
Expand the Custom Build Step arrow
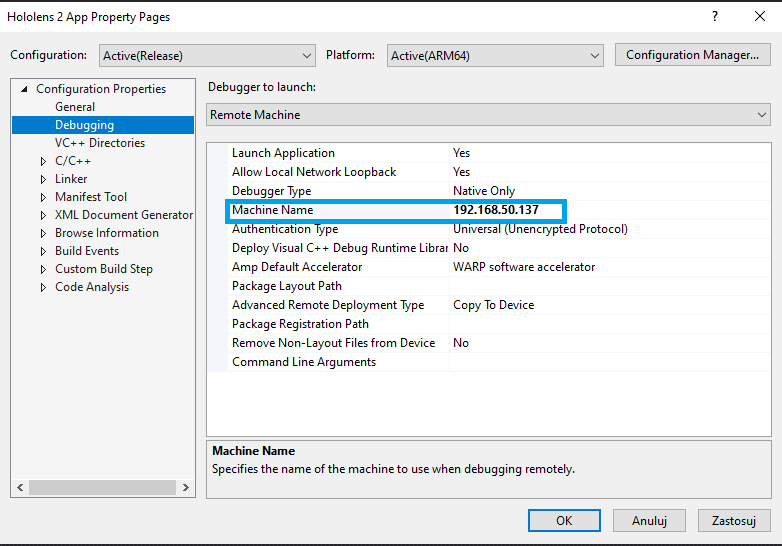pos(43,269)
